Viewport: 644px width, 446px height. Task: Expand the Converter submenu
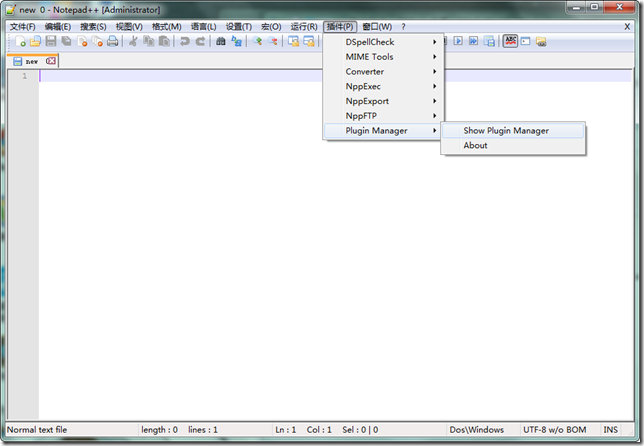click(384, 71)
